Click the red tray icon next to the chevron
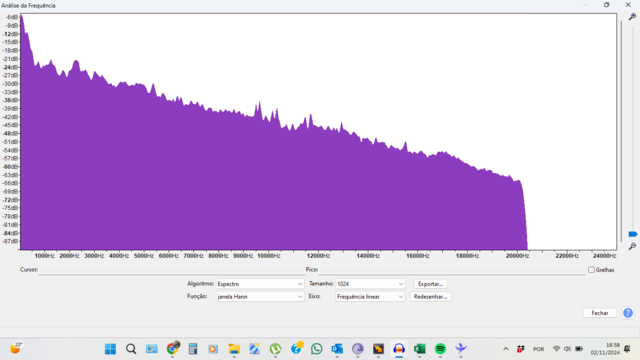Screen dimensions: 640x360 (520, 349)
